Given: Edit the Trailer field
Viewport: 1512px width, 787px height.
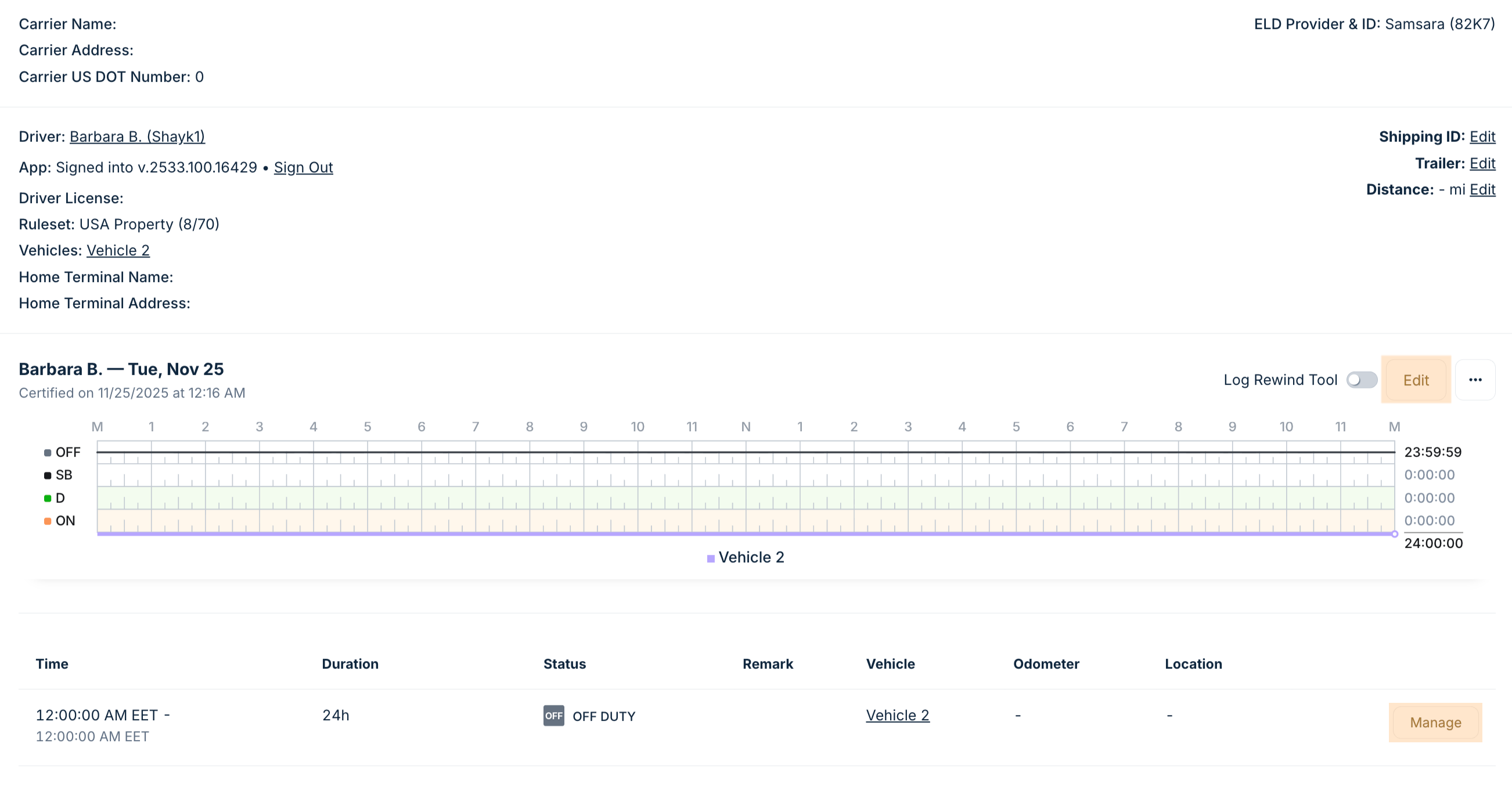Looking at the screenshot, I should pyautogui.click(x=1481, y=163).
